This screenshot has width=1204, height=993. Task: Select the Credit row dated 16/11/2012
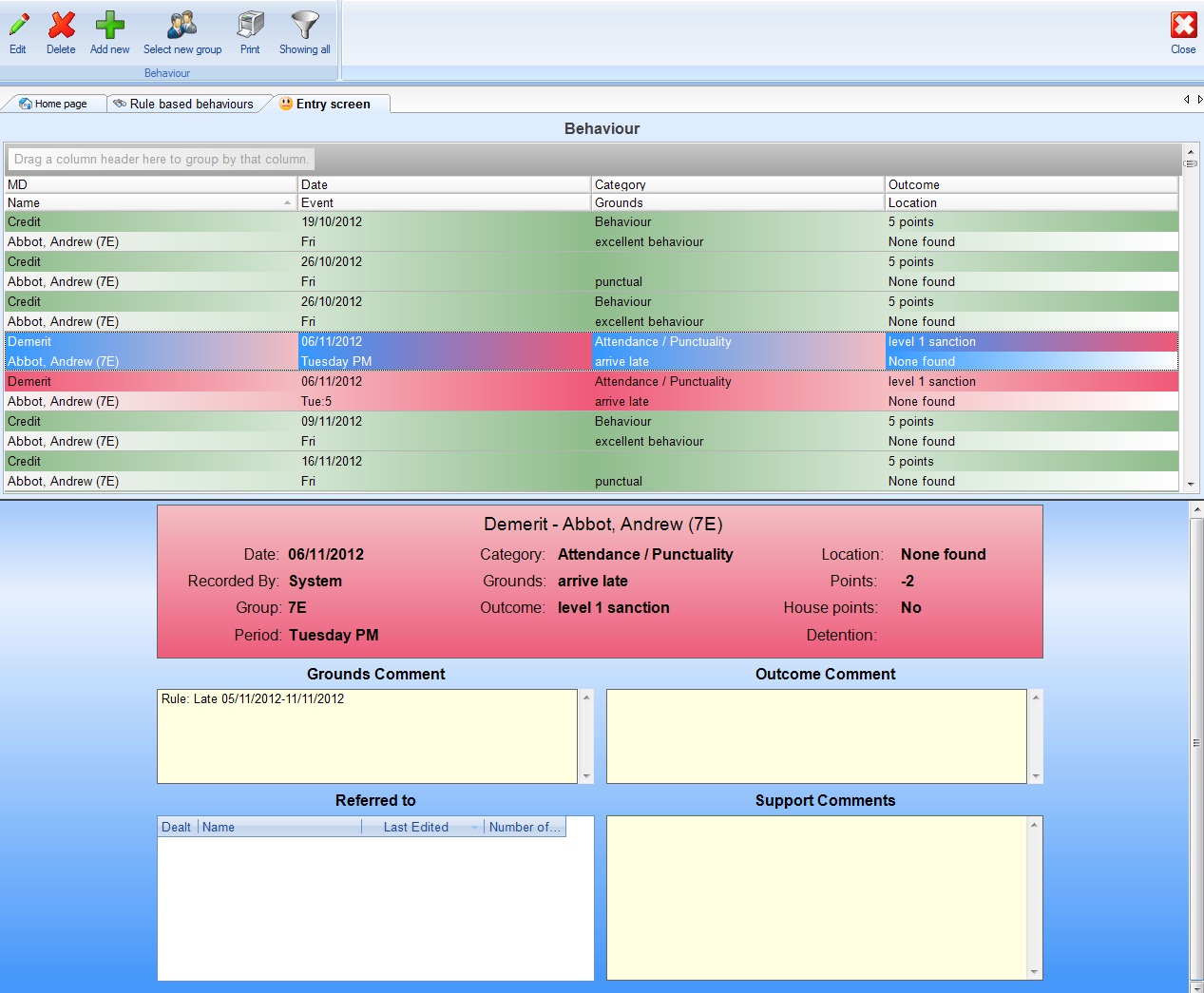(x=591, y=471)
